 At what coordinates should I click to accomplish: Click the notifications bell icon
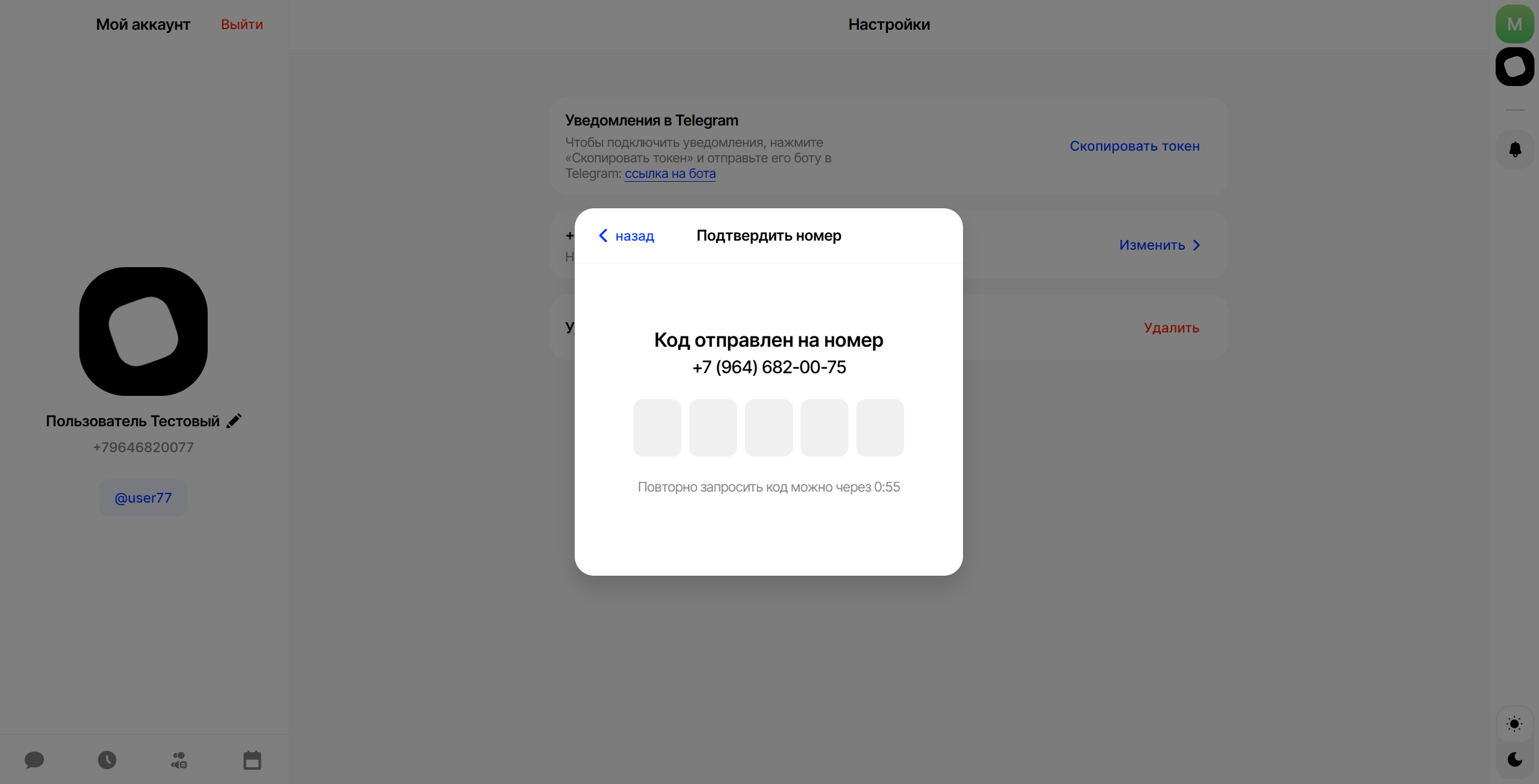1514,149
